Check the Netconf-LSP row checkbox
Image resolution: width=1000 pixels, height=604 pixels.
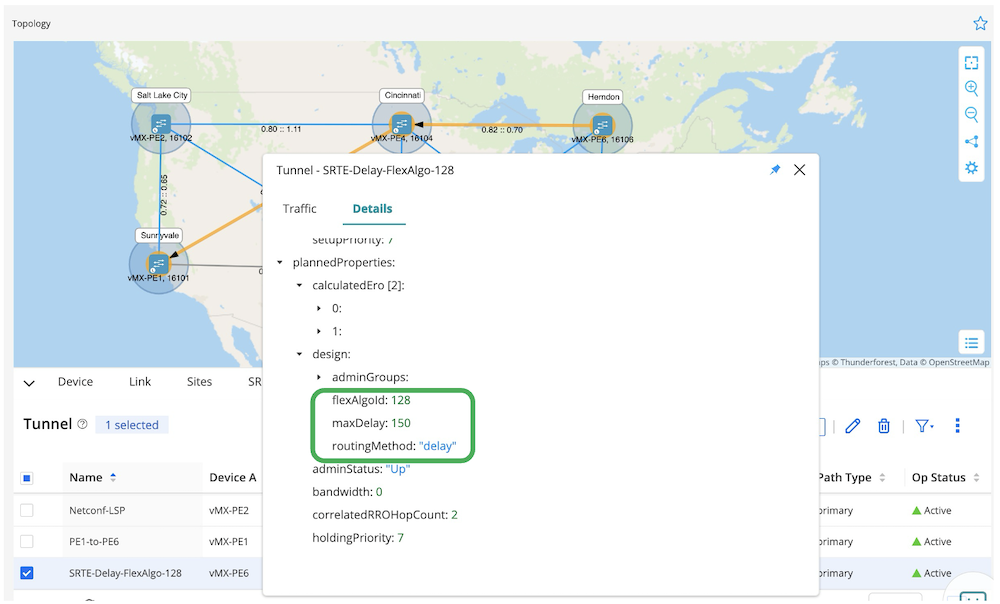(27, 510)
